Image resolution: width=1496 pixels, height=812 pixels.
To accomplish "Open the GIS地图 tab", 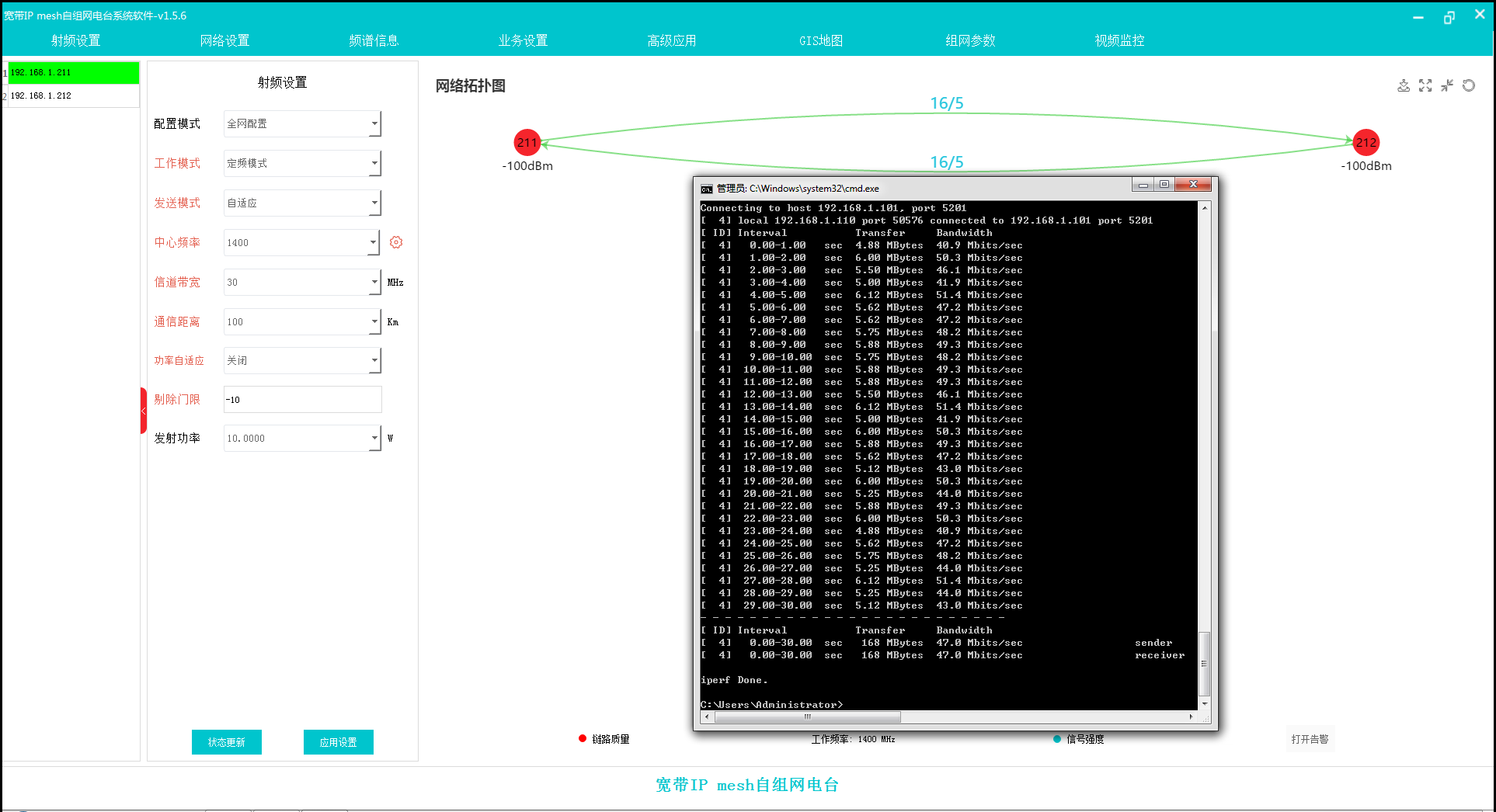I will click(x=821, y=40).
